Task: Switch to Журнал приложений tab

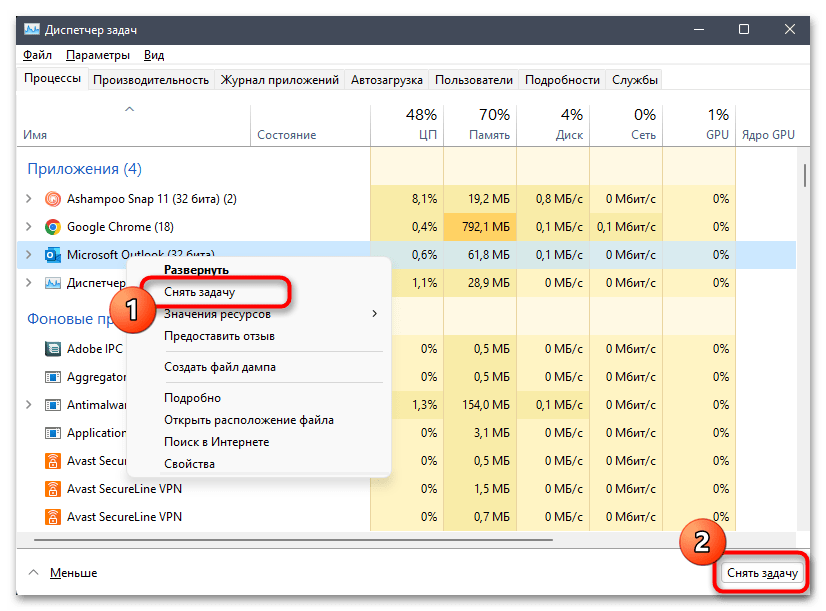Action: [x=279, y=80]
